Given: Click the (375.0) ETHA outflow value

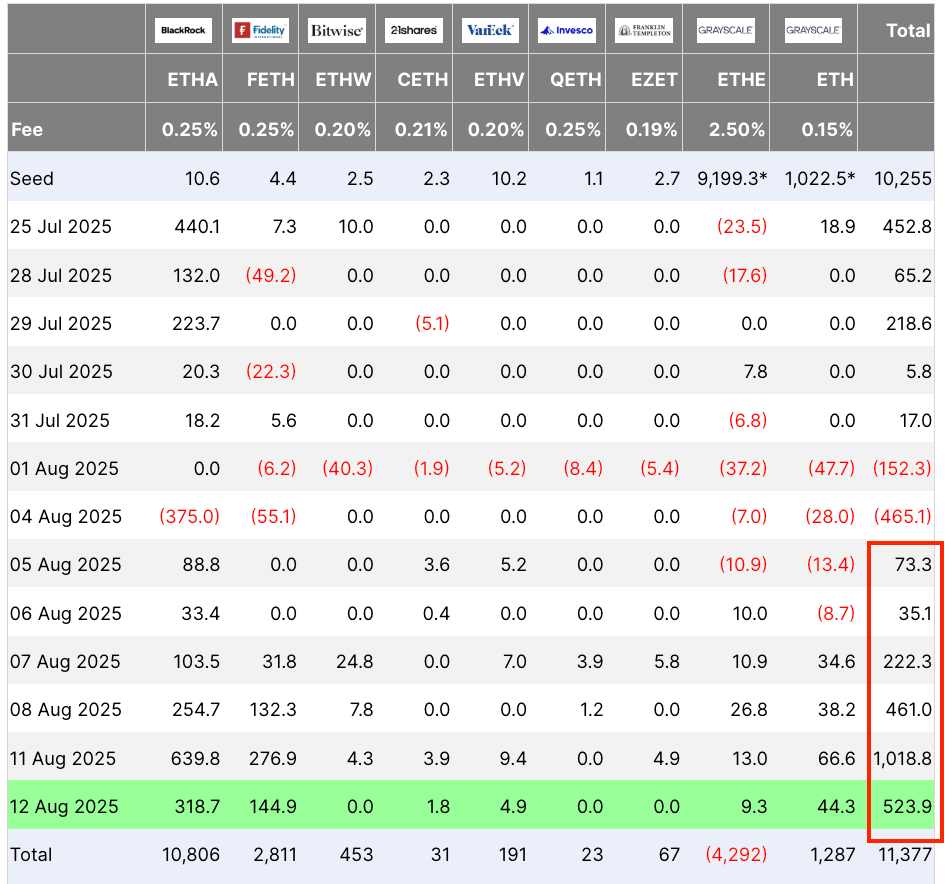Looking at the screenshot, I should (x=189, y=517).
